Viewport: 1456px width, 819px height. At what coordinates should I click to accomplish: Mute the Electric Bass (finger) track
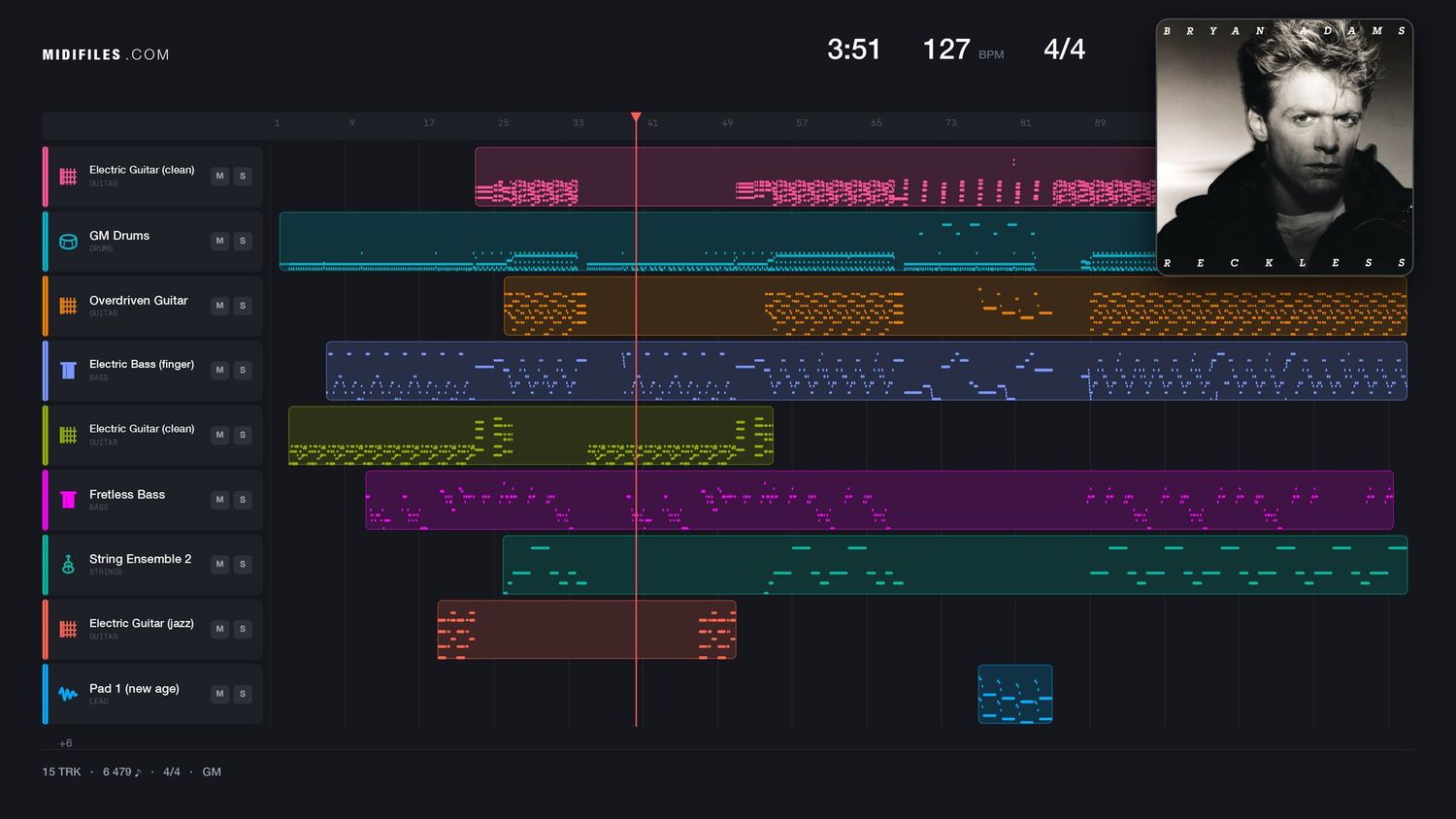click(220, 371)
